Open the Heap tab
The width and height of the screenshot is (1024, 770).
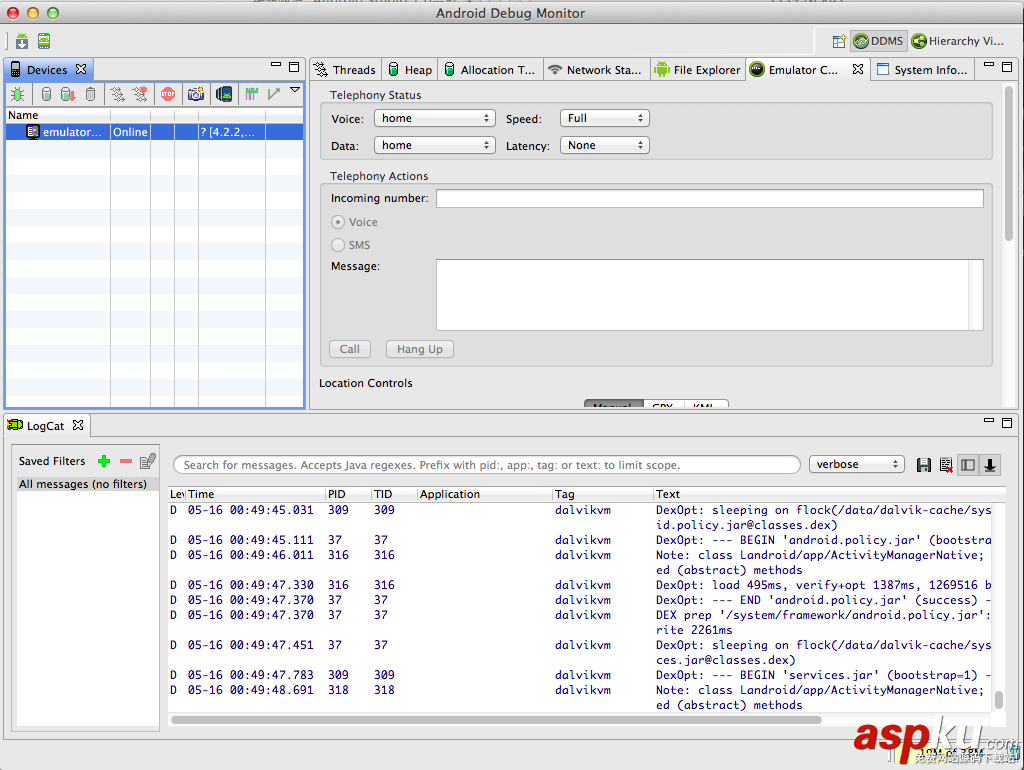coord(409,69)
